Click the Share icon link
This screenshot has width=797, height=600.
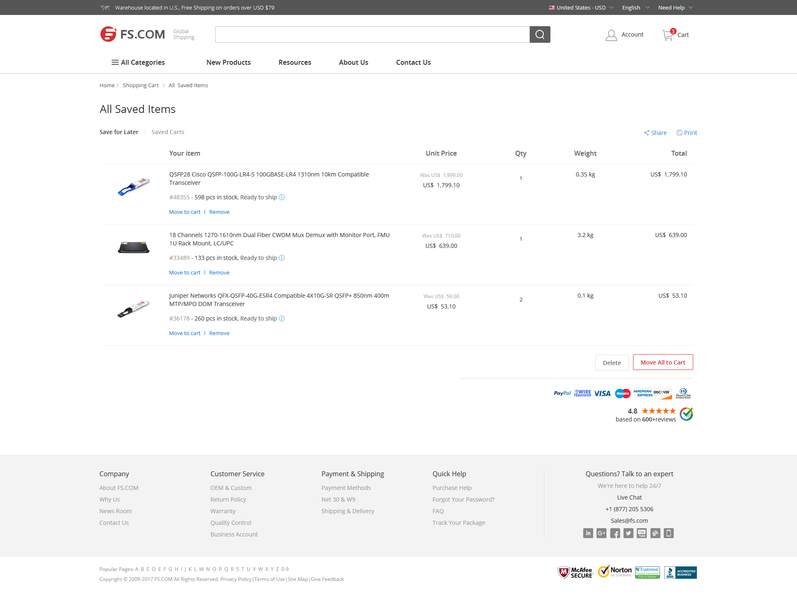click(x=655, y=133)
